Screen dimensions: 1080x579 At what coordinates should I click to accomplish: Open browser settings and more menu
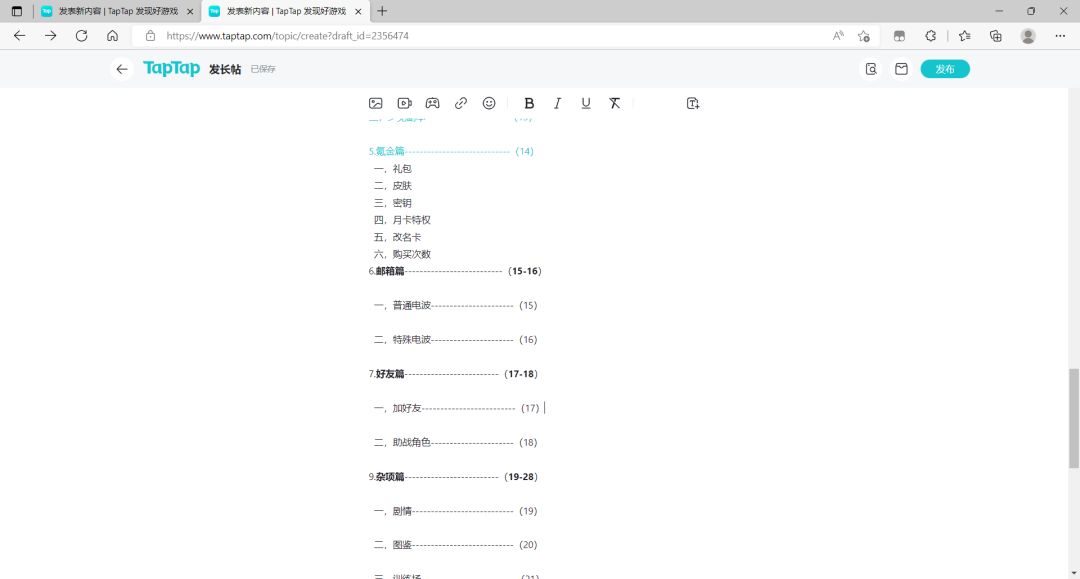1060,36
